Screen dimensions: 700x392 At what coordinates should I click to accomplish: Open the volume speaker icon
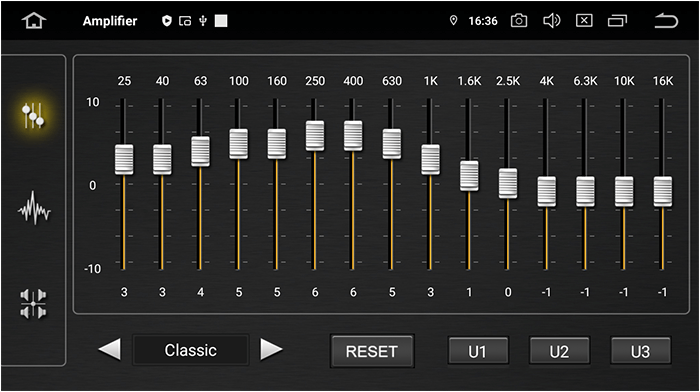pos(551,21)
